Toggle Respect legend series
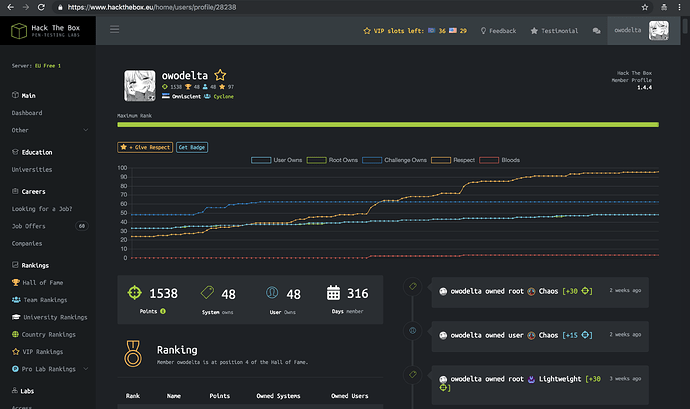The image size is (690, 409). 453,160
